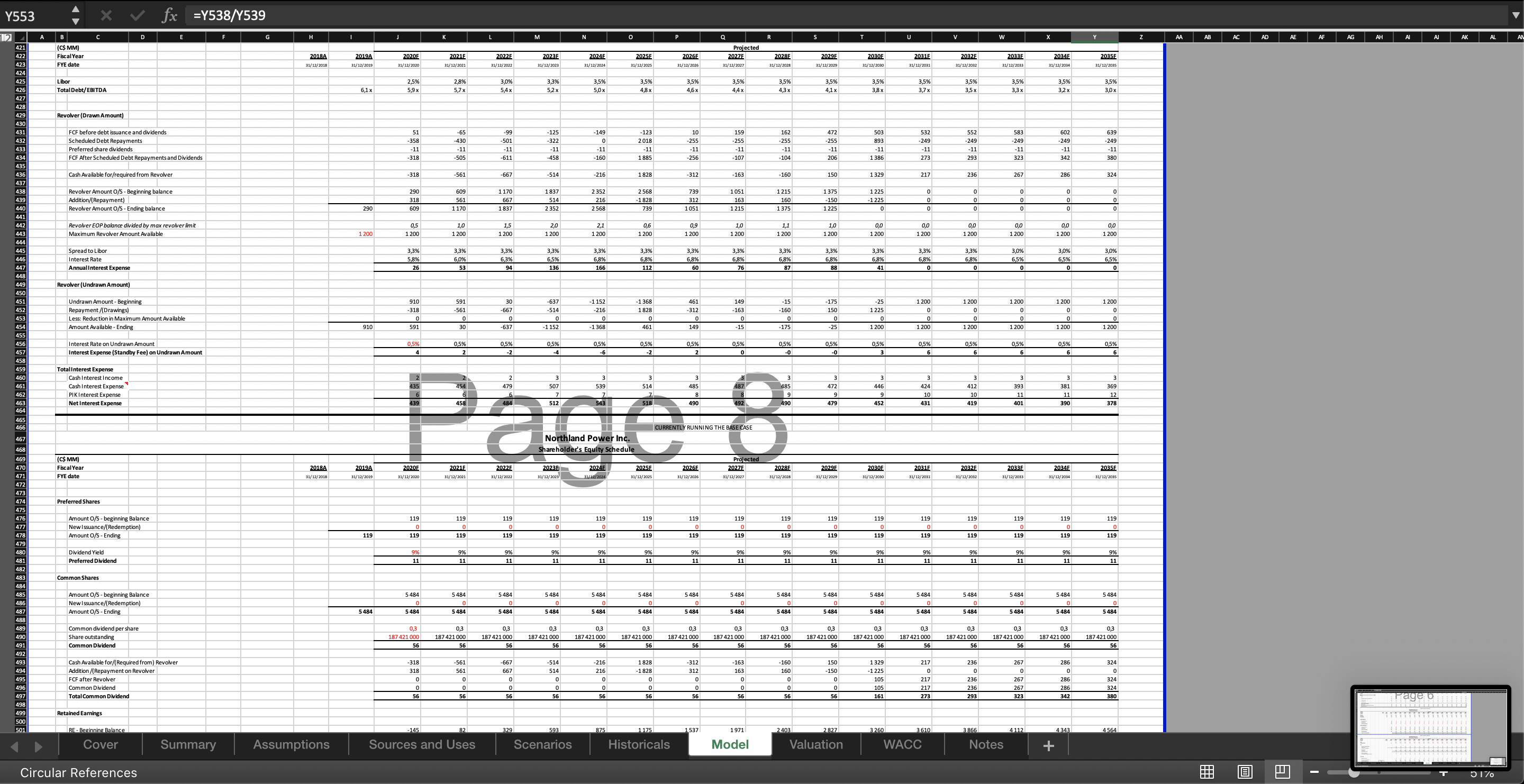Expand the formula bar

tap(1514, 15)
